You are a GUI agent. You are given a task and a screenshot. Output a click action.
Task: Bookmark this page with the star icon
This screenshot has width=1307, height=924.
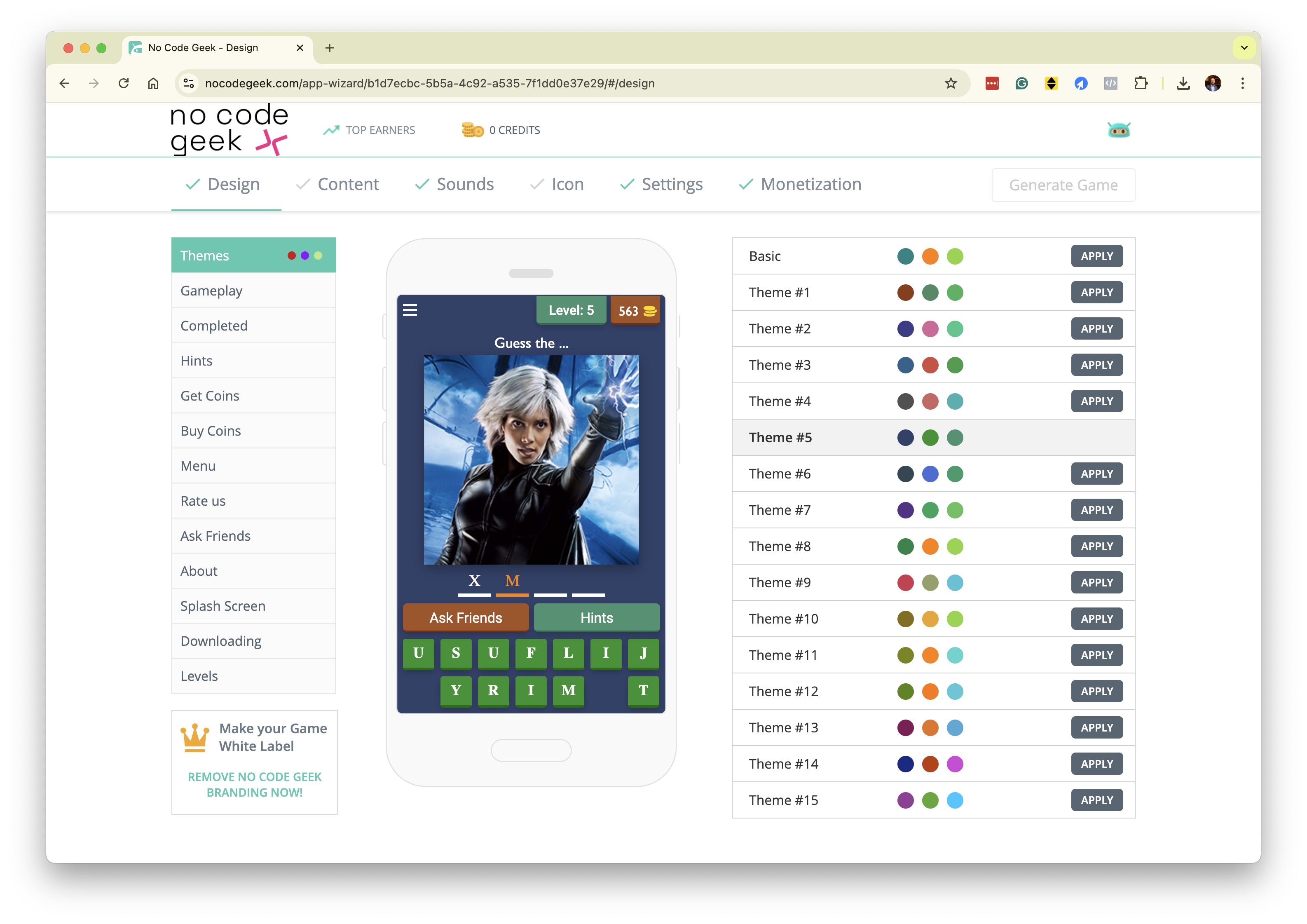click(x=951, y=83)
